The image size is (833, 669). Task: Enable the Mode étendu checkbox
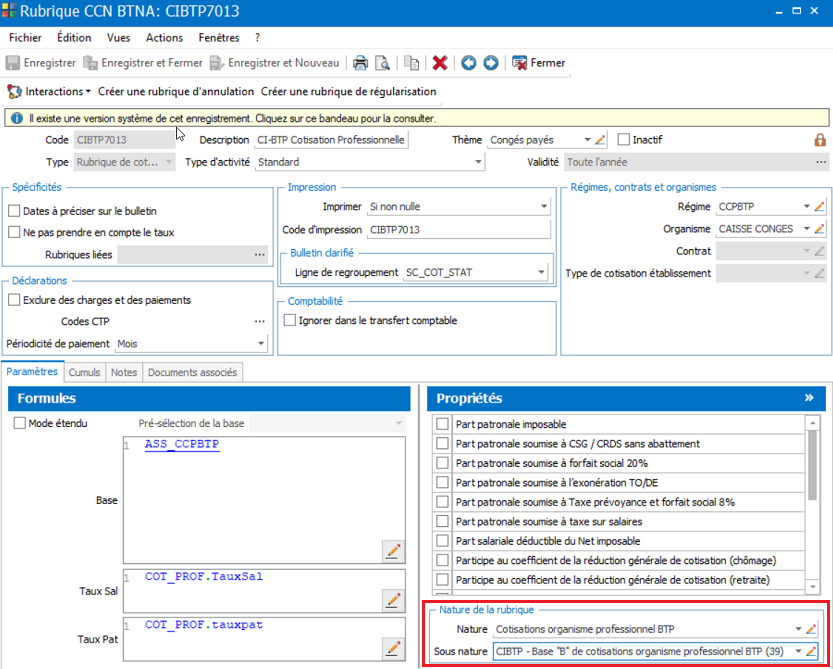[20, 424]
